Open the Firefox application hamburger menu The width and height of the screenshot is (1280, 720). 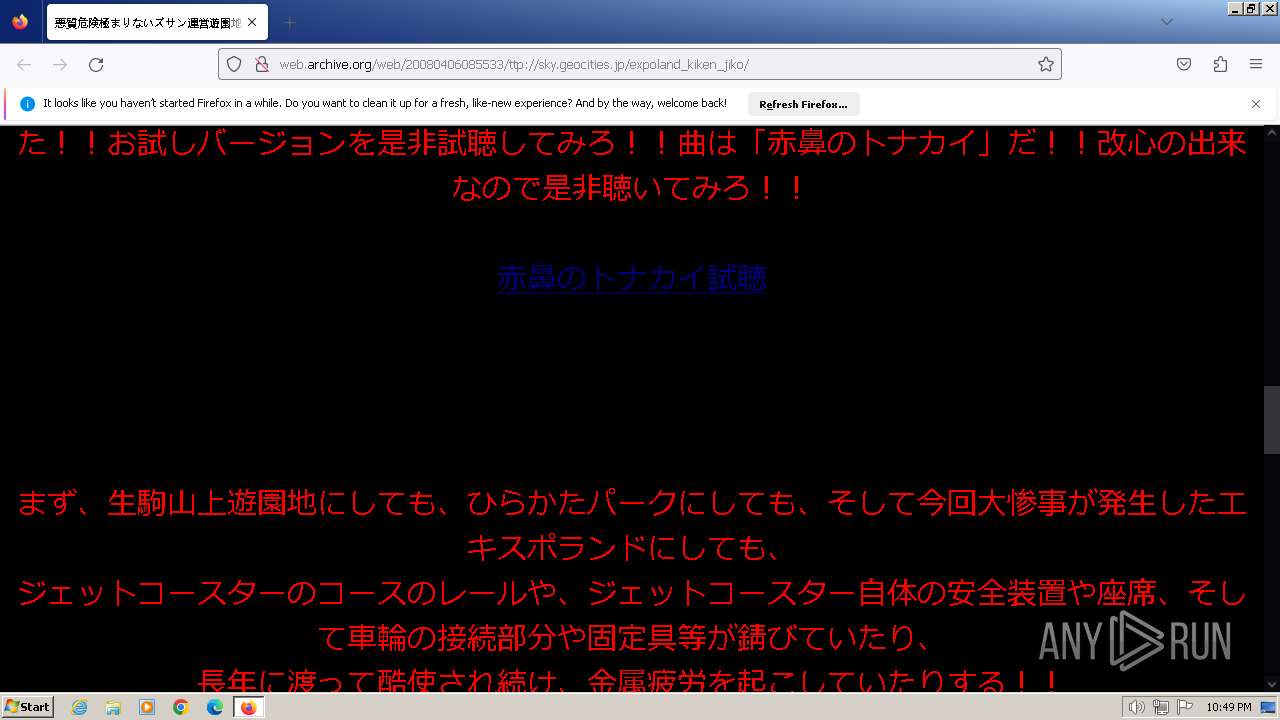click(x=1256, y=64)
